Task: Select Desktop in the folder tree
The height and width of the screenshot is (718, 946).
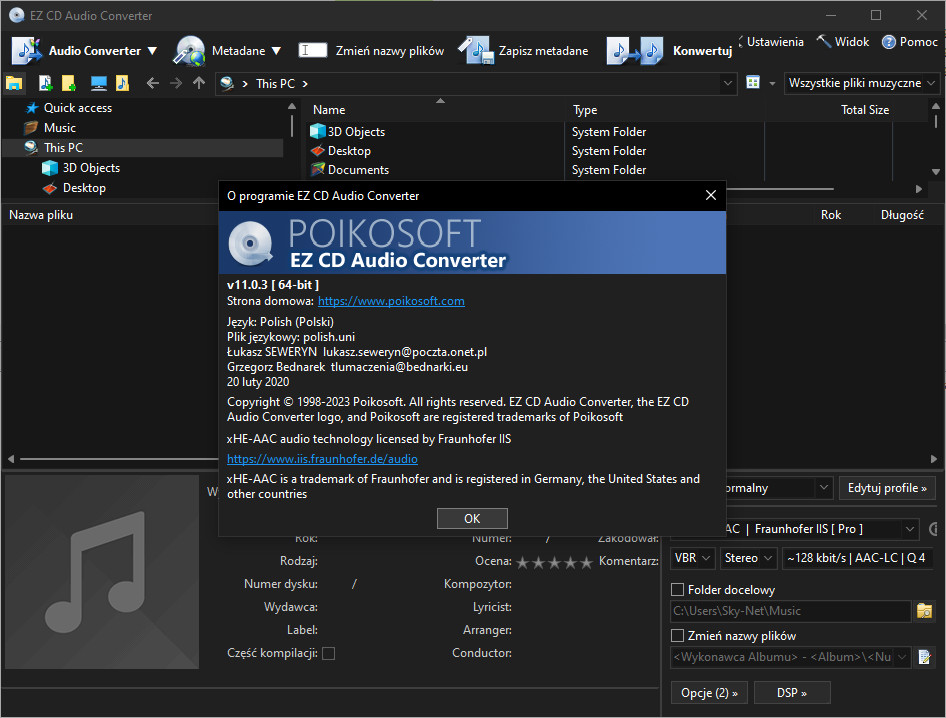Action: pyautogui.click(x=84, y=188)
